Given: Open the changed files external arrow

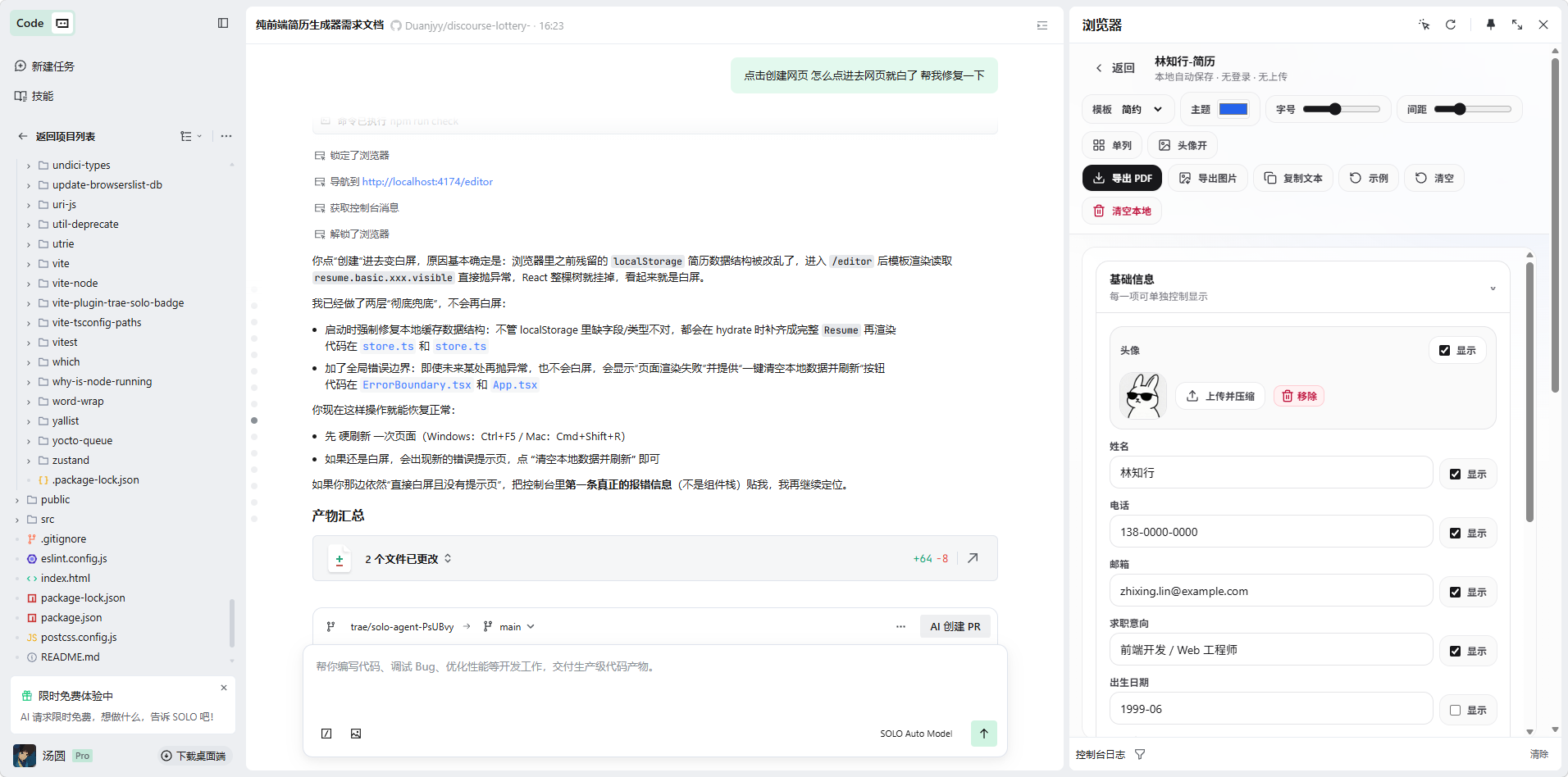Looking at the screenshot, I should pyautogui.click(x=973, y=558).
